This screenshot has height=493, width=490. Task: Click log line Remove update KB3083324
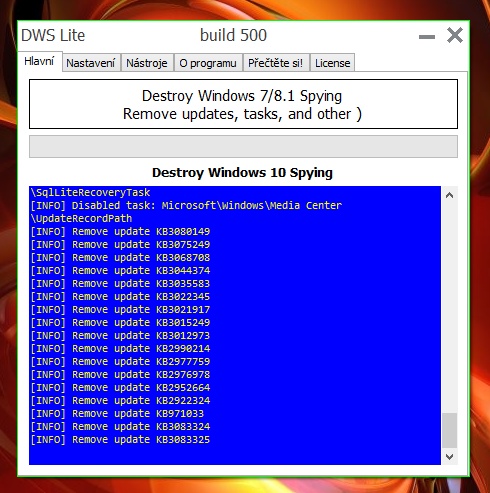[x=120, y=427]
